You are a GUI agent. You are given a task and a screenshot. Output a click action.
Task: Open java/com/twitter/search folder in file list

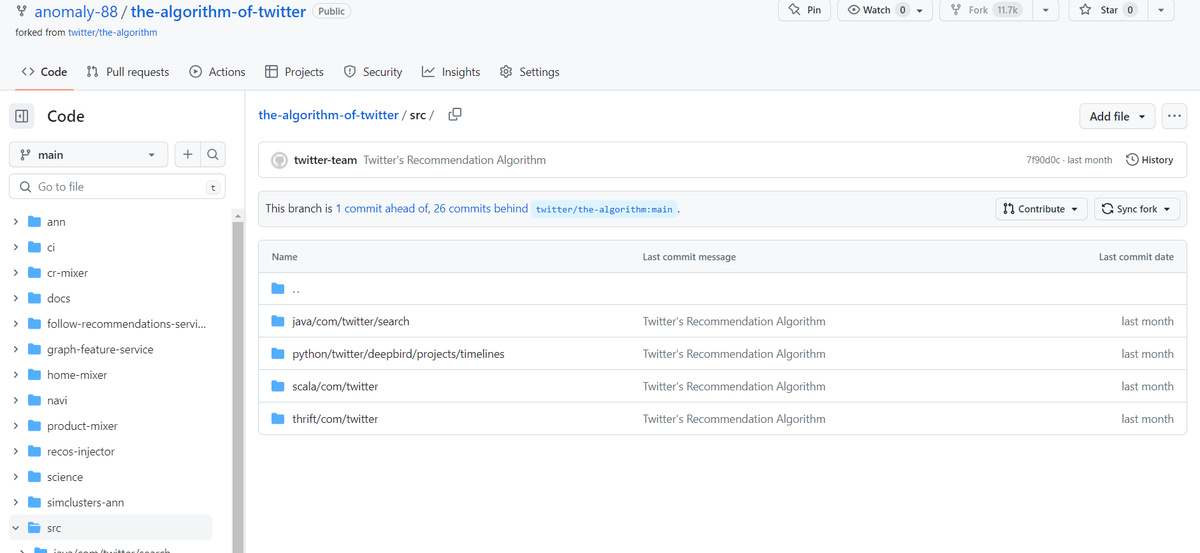[350, 321]
